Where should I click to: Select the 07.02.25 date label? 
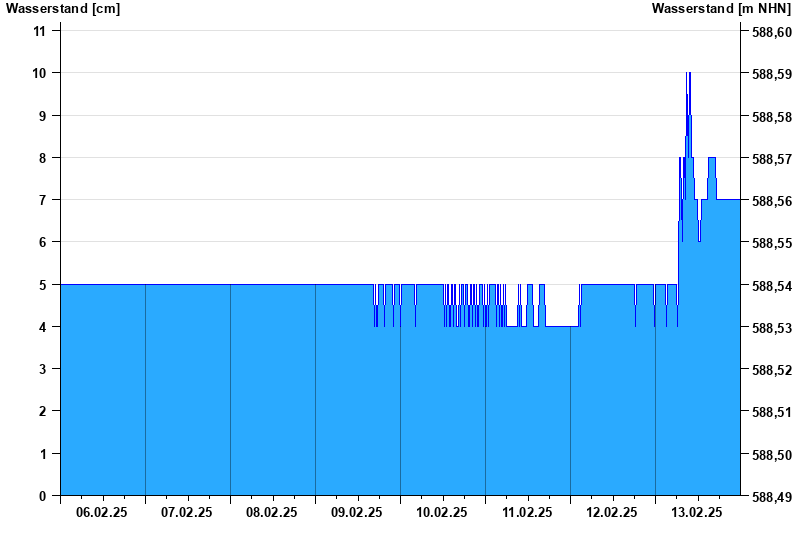187,512
